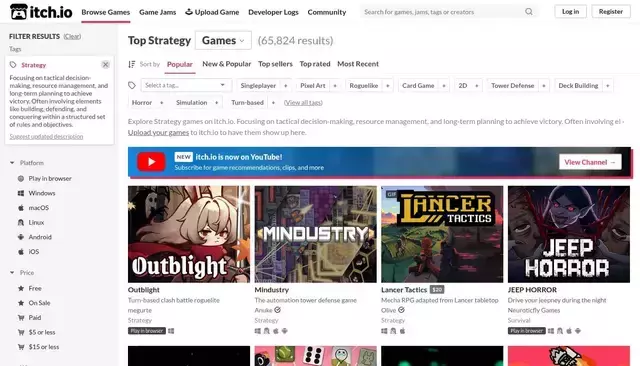Click the search games input field
This screenshot has height=366, width=640.
coord(443,12)
